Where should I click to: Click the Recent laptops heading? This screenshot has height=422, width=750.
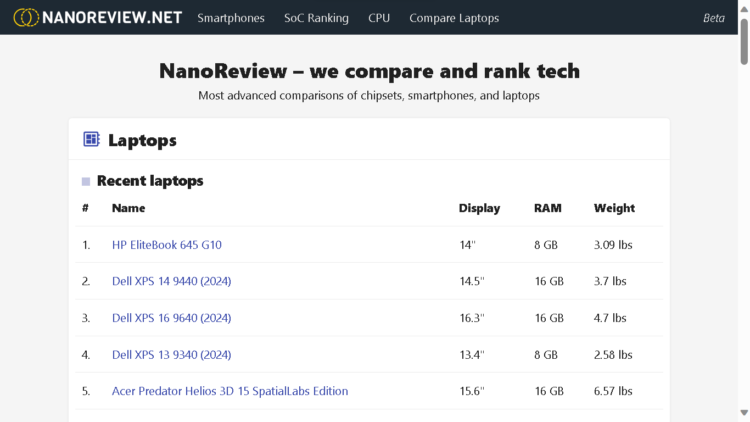coord(150,181)
